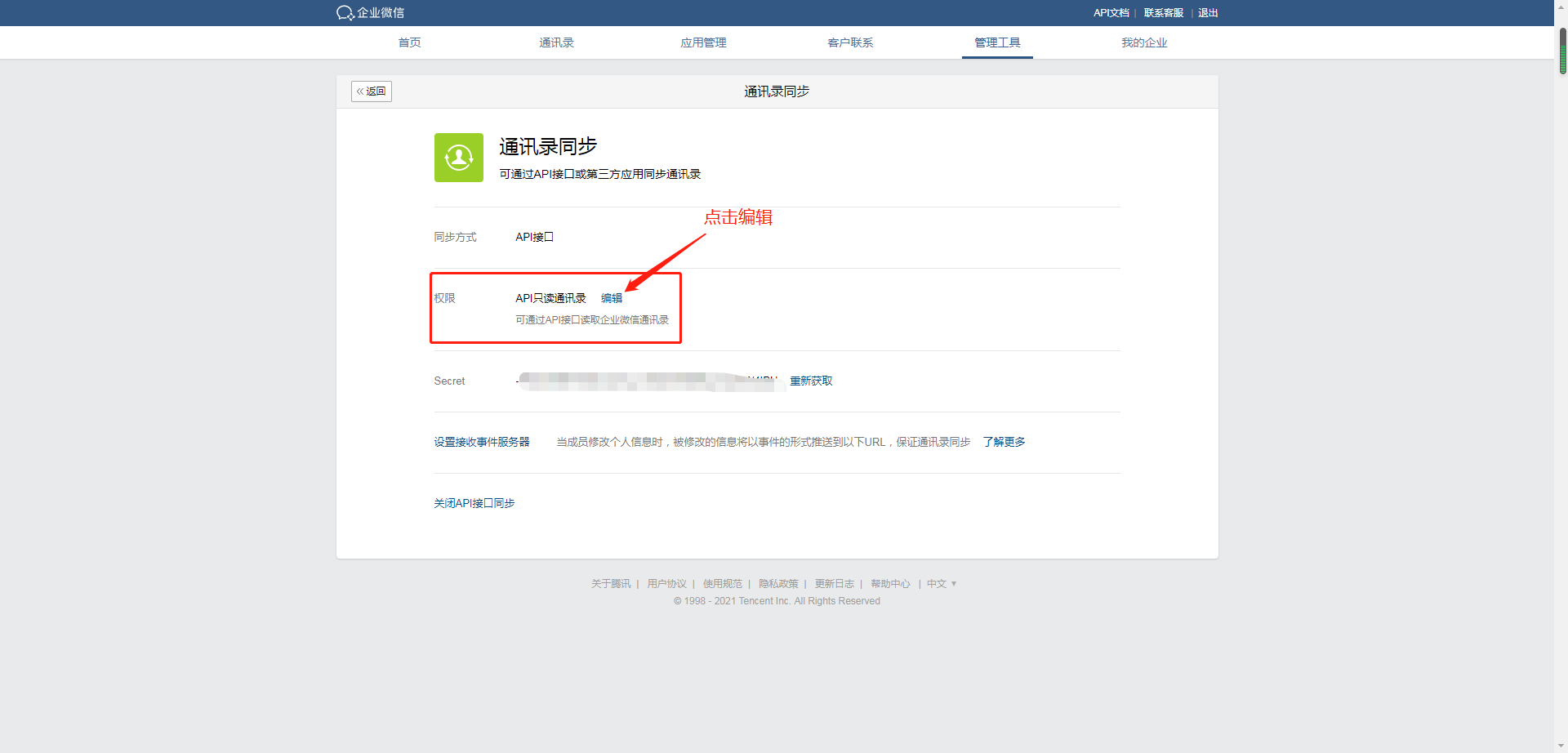
Task: Click the green 通讯录同步 contact sync icon
Action: click(458, 157)
